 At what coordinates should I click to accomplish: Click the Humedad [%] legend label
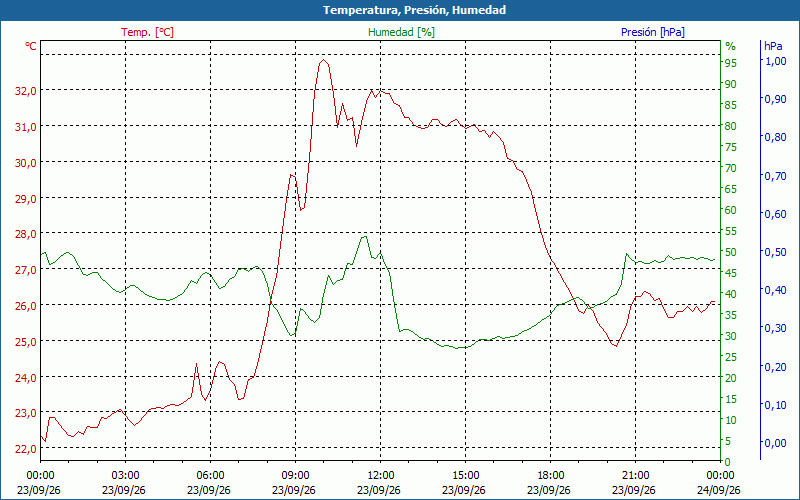pyautogui.click(x=401, y=32)
